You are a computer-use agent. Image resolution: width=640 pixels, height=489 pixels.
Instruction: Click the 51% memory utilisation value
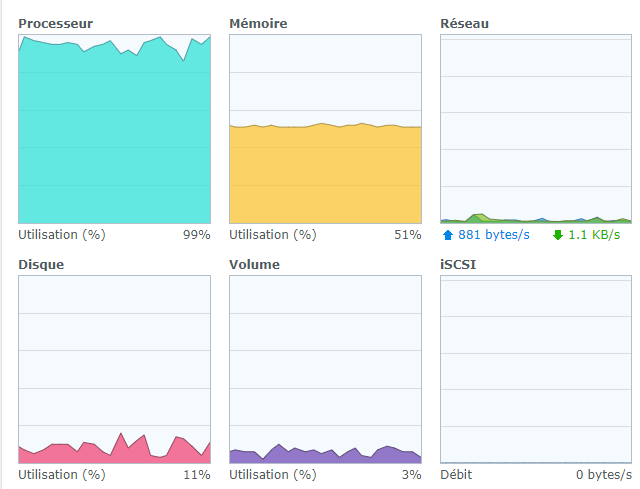[x=407, y=235]
